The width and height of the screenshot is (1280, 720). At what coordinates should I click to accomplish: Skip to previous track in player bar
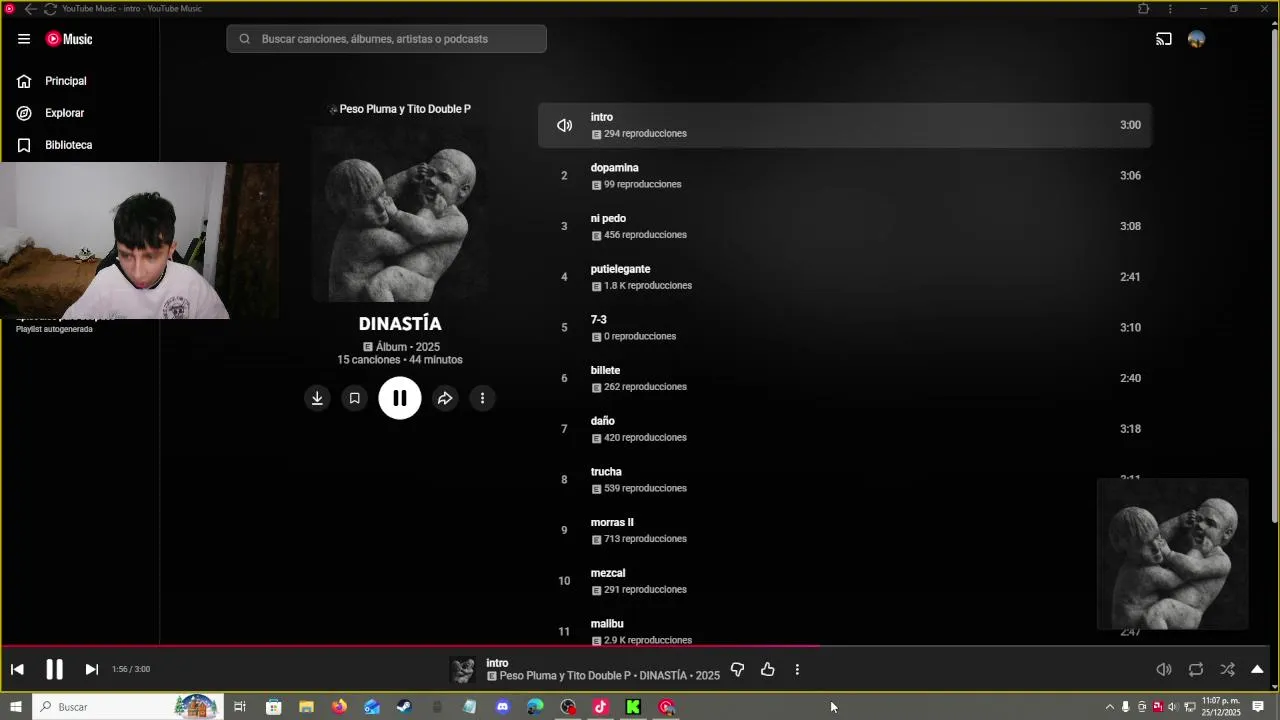coord(17,669)
